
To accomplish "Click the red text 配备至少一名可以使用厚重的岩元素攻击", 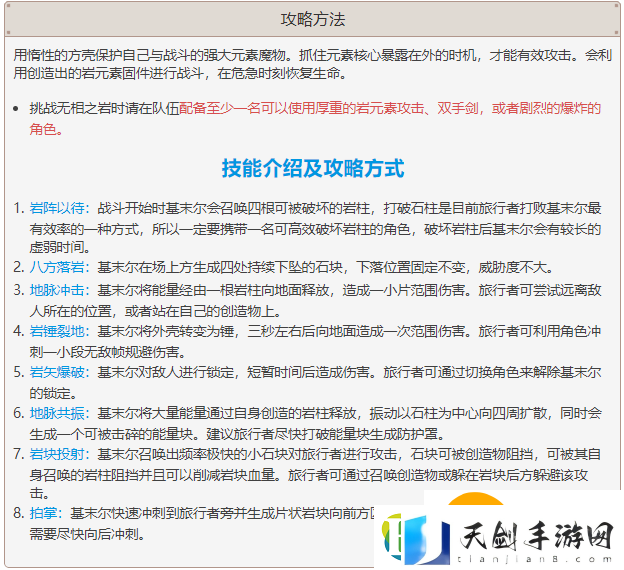I will 301,108.
